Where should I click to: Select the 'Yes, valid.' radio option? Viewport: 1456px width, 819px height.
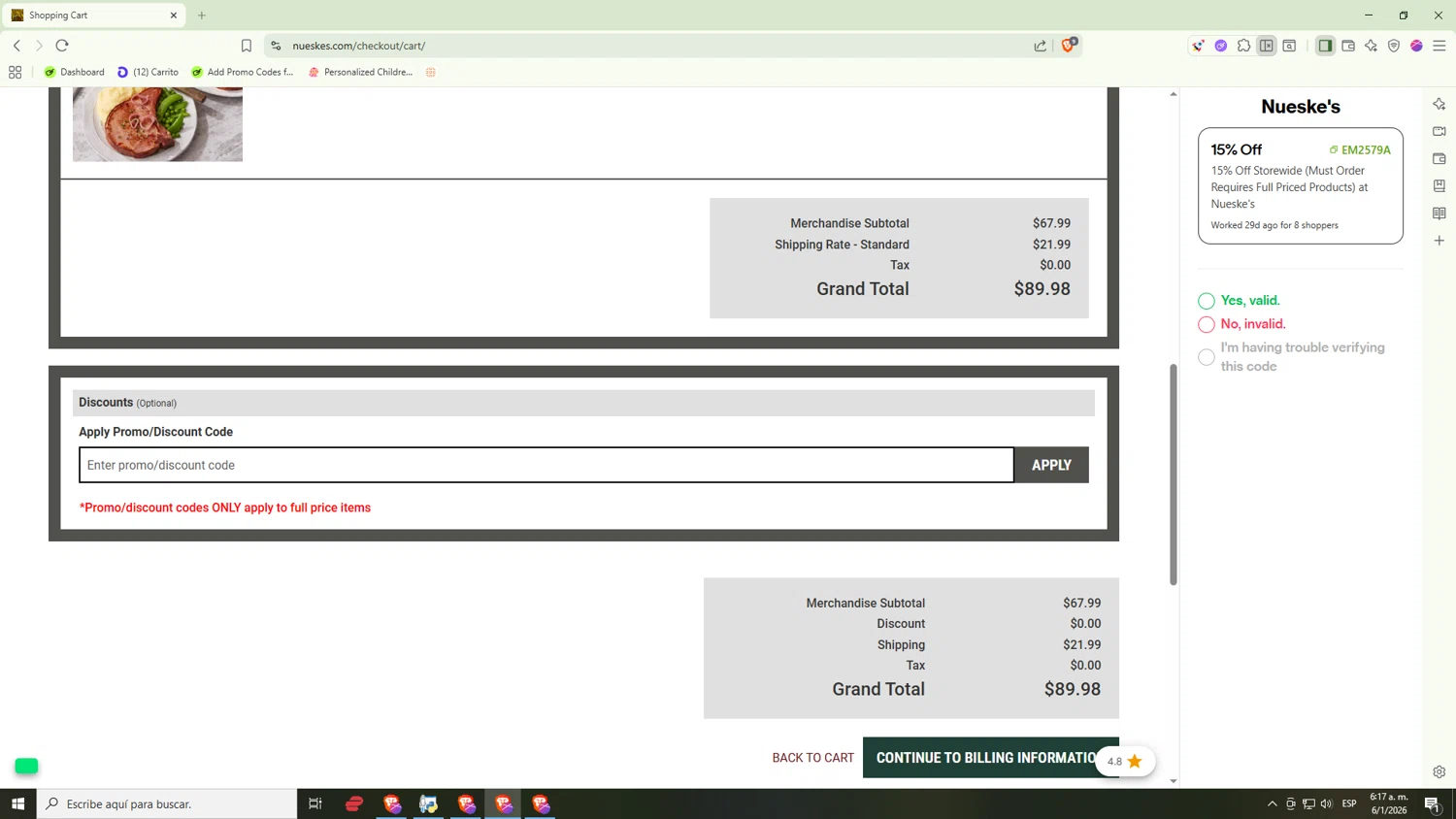(1207, 301)
